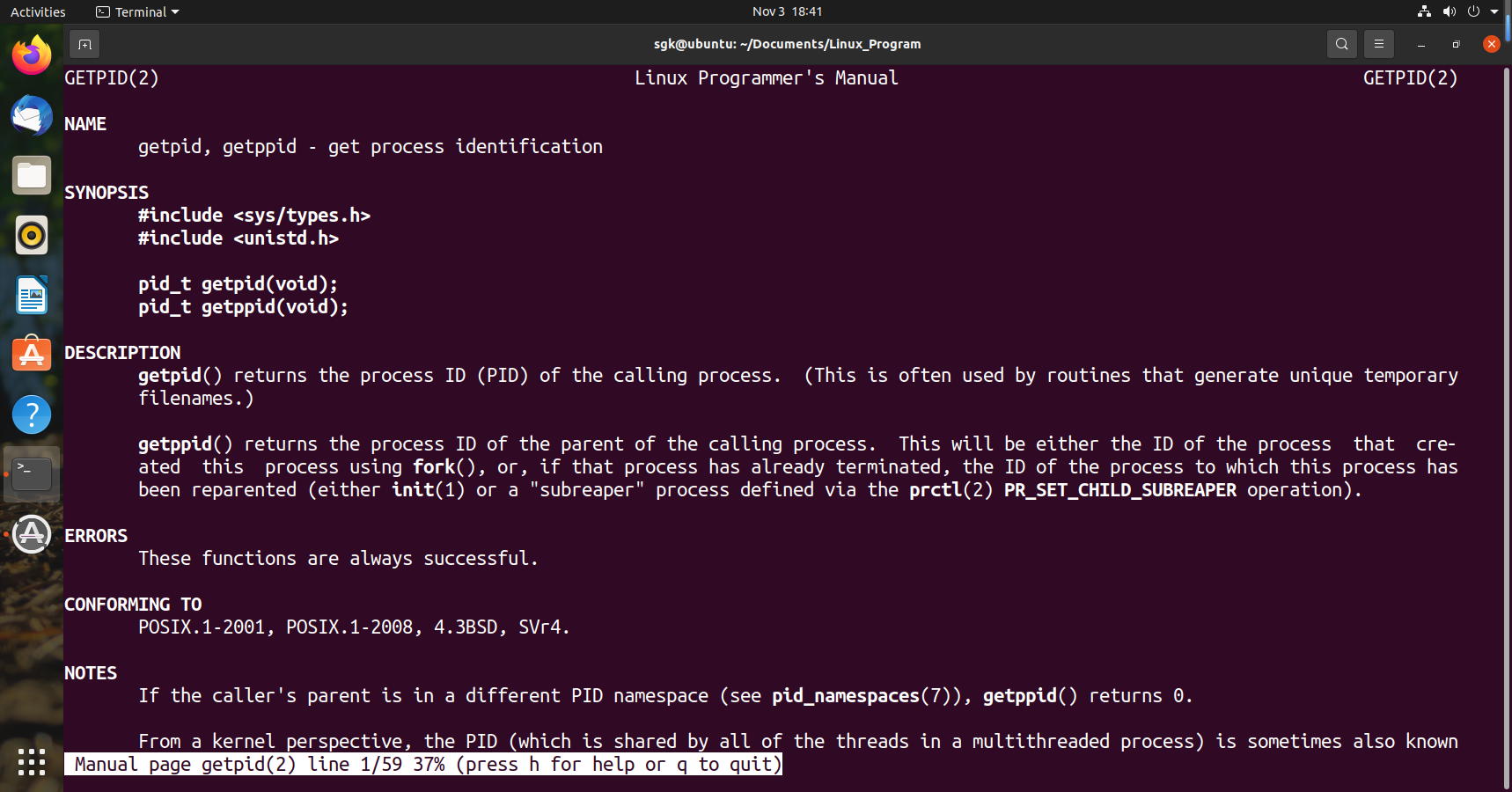
Task: Click the 'Manual page getpid(2)' status line
Action: [x=423, y=765]
